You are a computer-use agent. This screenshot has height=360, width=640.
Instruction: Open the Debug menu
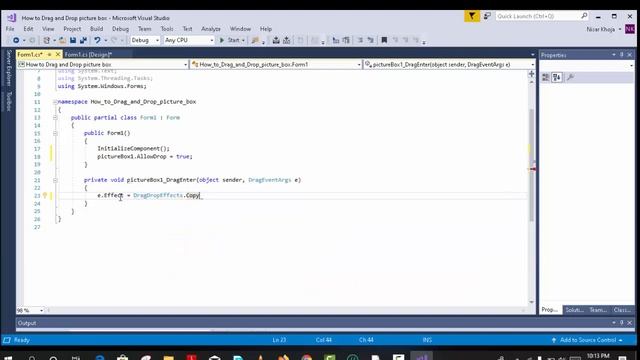[x=120, y=29]
